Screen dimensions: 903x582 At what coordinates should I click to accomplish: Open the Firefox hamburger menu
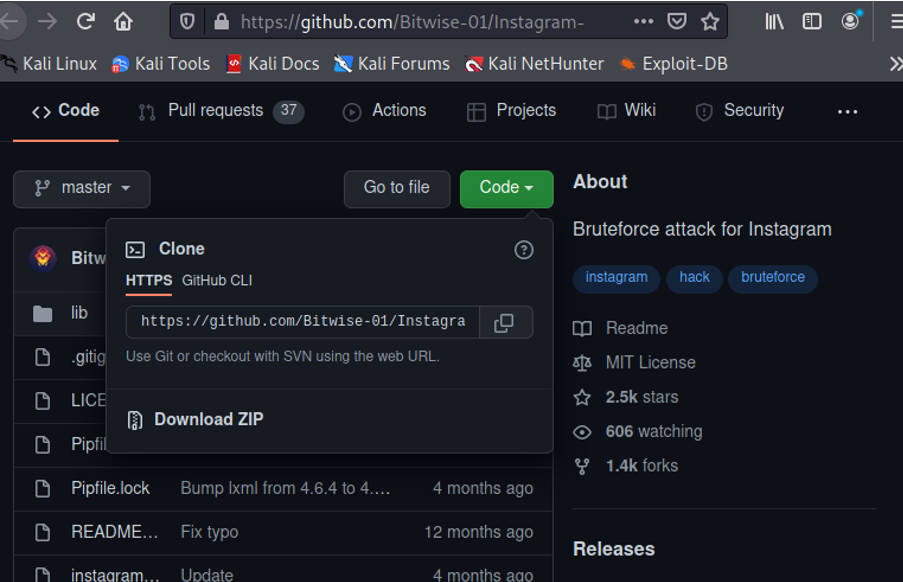click(x=896, y=22)
